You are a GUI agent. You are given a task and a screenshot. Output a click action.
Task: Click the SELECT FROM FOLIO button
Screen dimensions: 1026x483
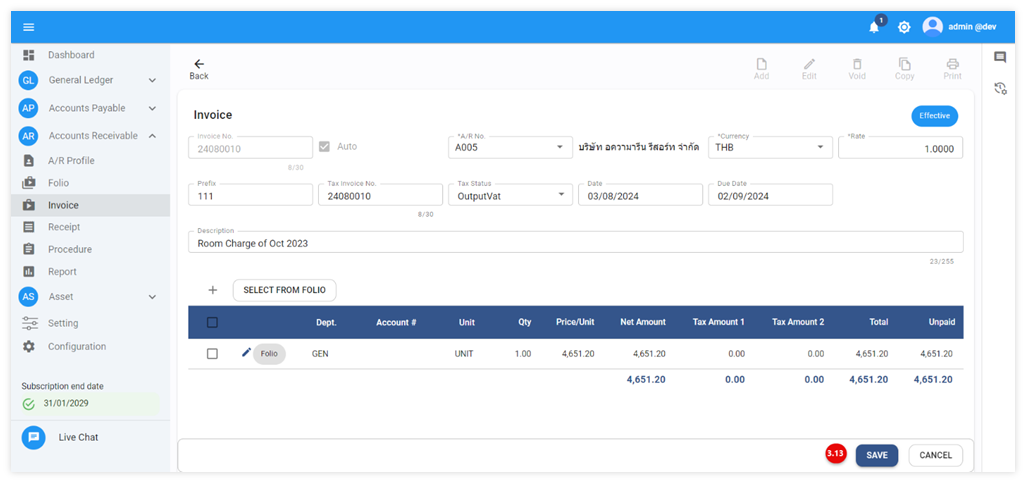pos(285,290)
